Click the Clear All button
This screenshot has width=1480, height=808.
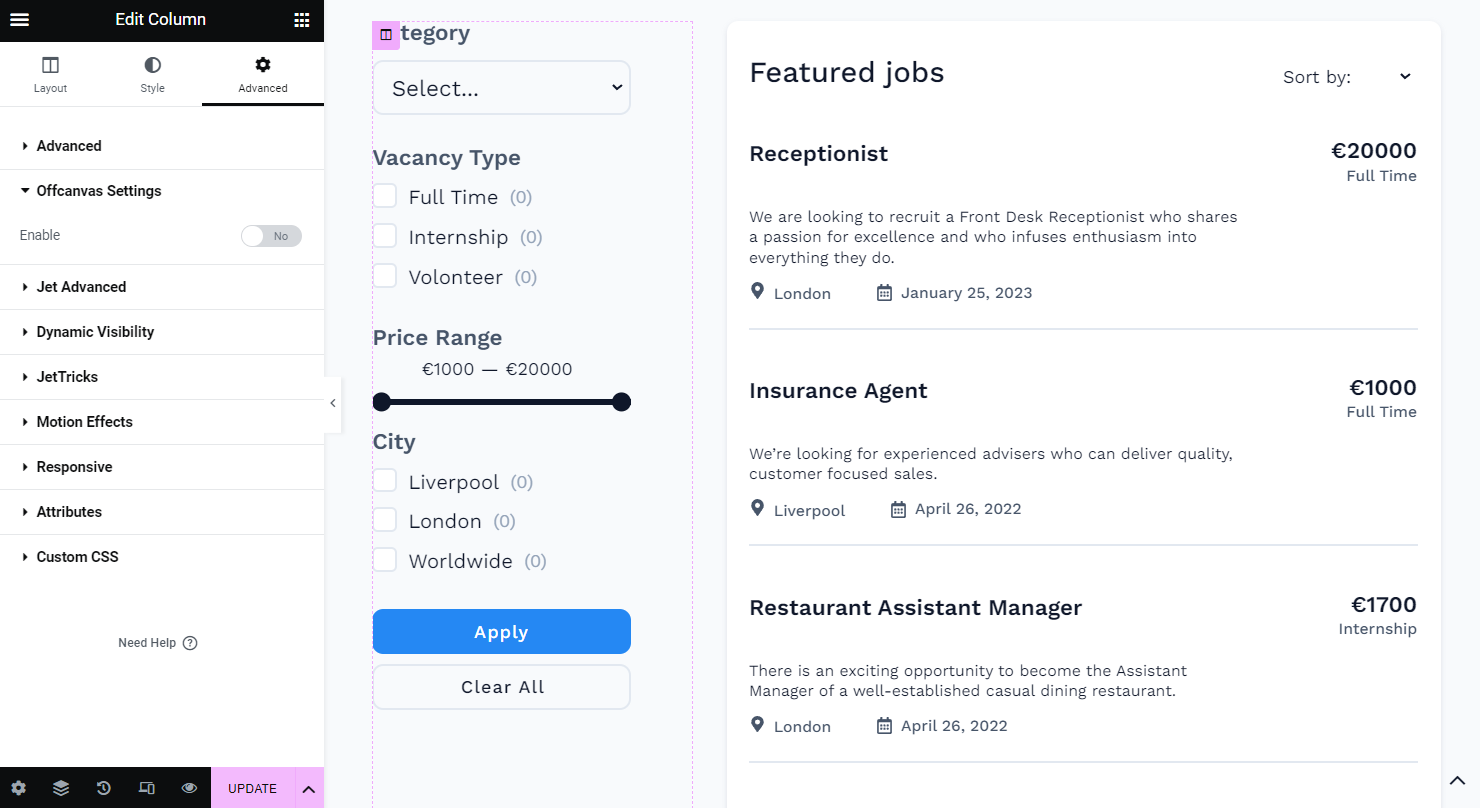pos(502,687)
